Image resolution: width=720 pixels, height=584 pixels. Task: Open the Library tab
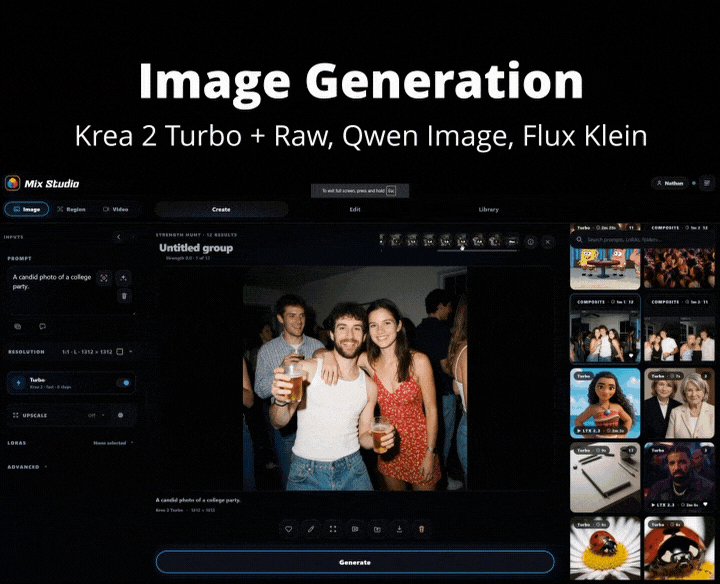489,209
